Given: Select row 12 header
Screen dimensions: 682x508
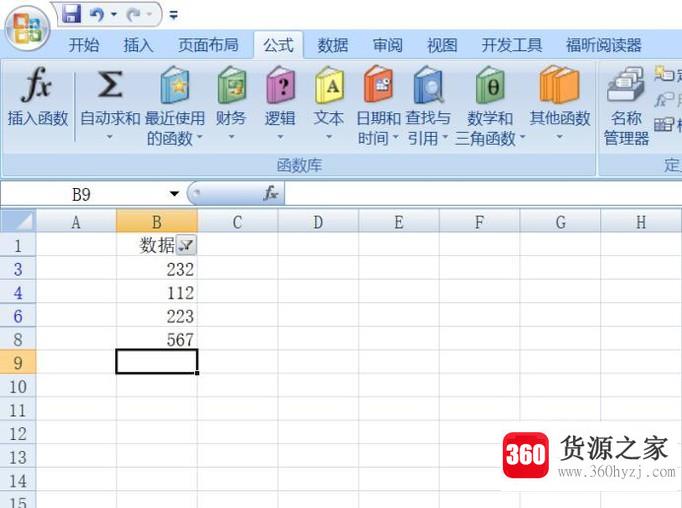Looking at the screenshot, I should (18, 434).
